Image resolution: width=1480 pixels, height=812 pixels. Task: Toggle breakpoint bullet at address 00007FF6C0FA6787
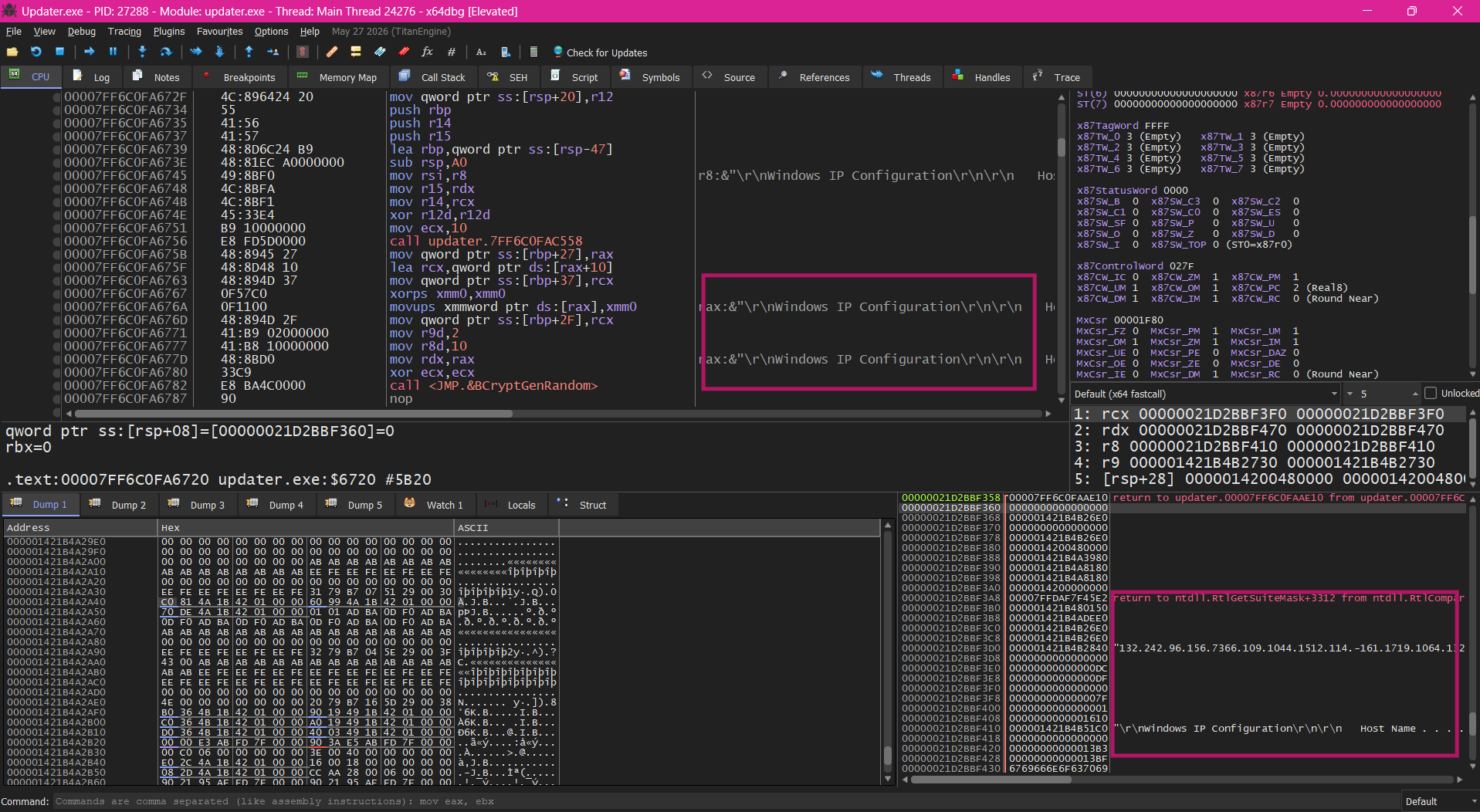point(56,398)
